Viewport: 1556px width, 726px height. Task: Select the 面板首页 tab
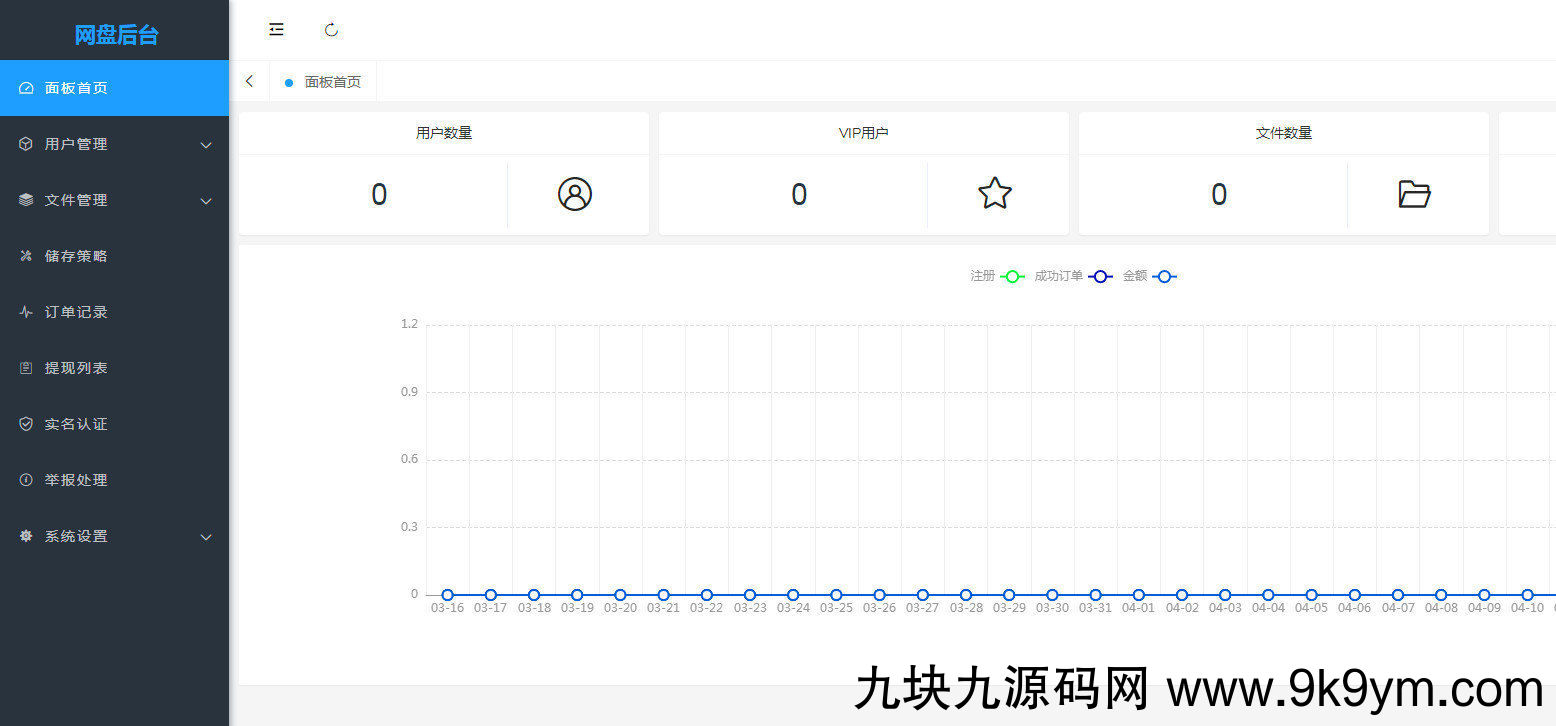tap(332, 82)
